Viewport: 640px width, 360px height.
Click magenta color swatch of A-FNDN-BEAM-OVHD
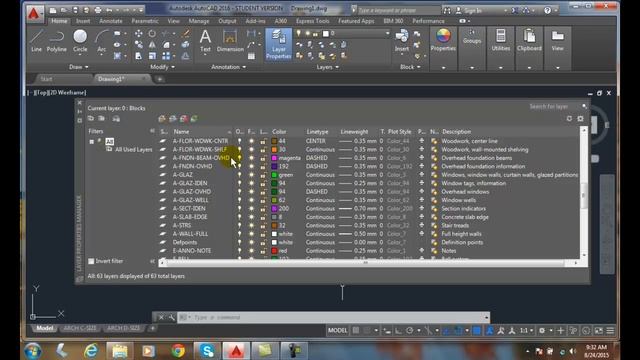(274, 158)
